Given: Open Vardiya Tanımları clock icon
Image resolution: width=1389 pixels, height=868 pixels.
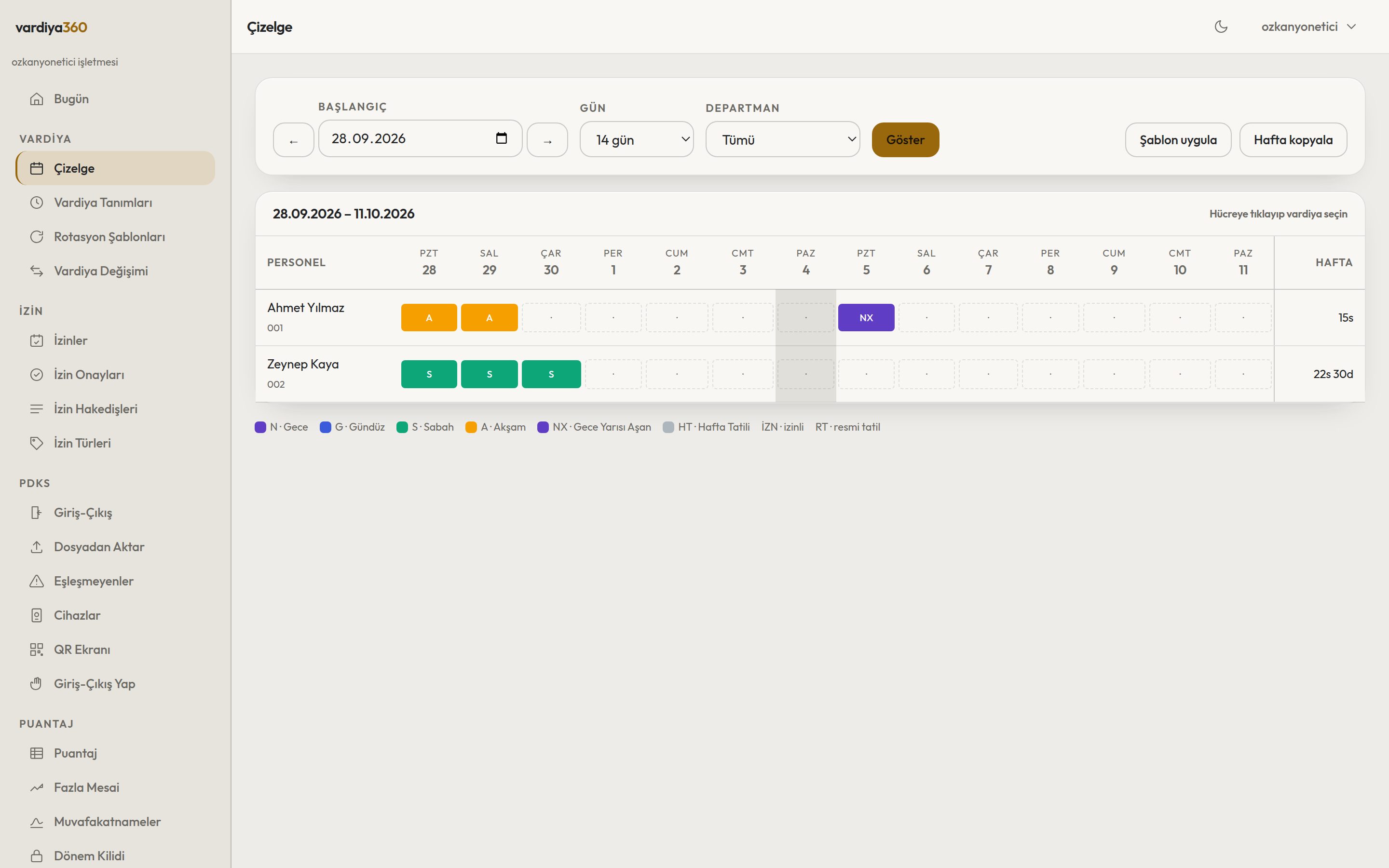Looking at the screenshot, I should [x=37, y=203].
